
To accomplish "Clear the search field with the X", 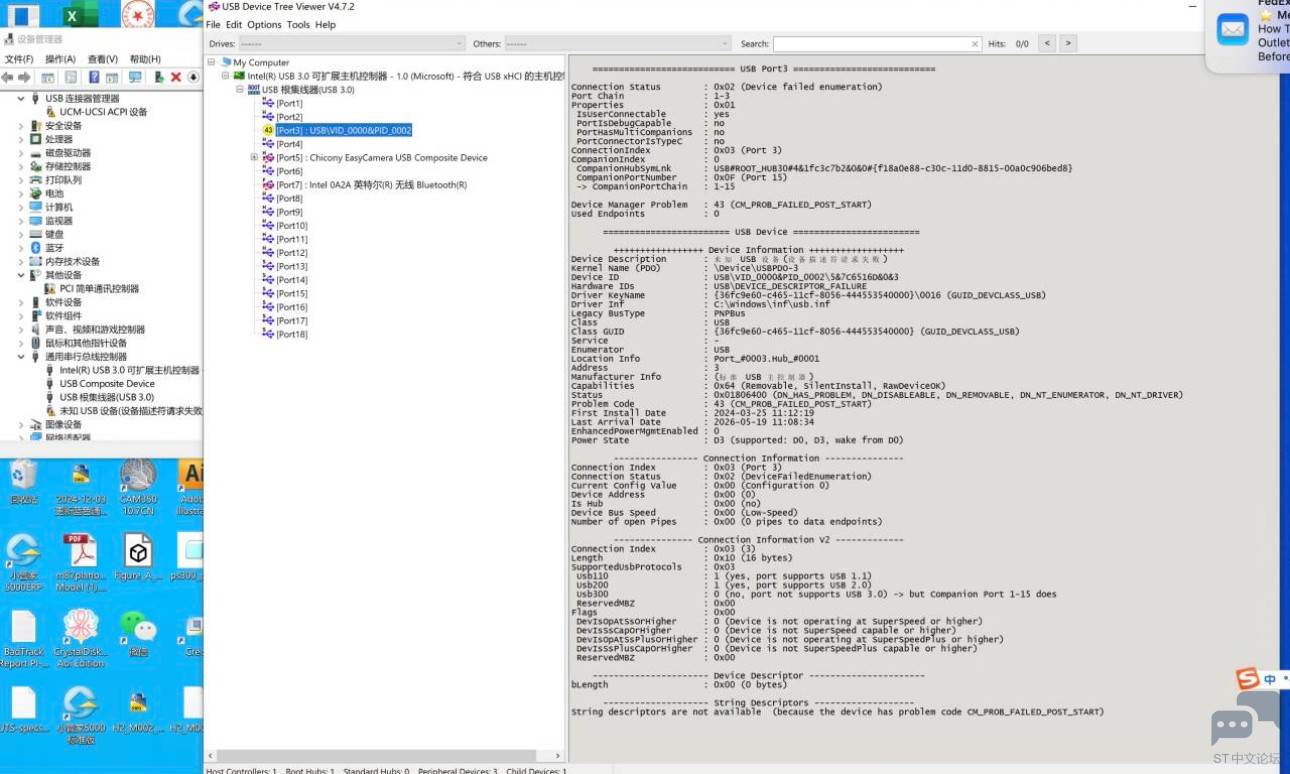I will tap(975, 44).
